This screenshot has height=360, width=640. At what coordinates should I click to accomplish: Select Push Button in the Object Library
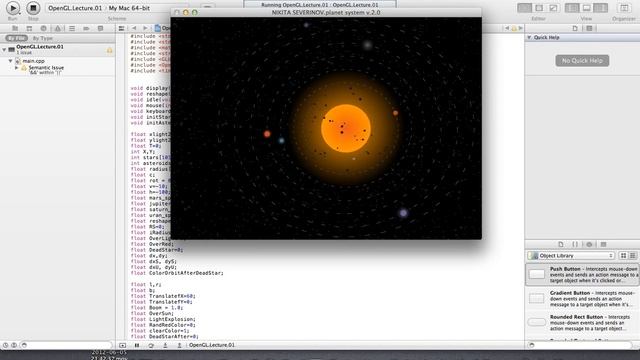[x=582, y=275]
